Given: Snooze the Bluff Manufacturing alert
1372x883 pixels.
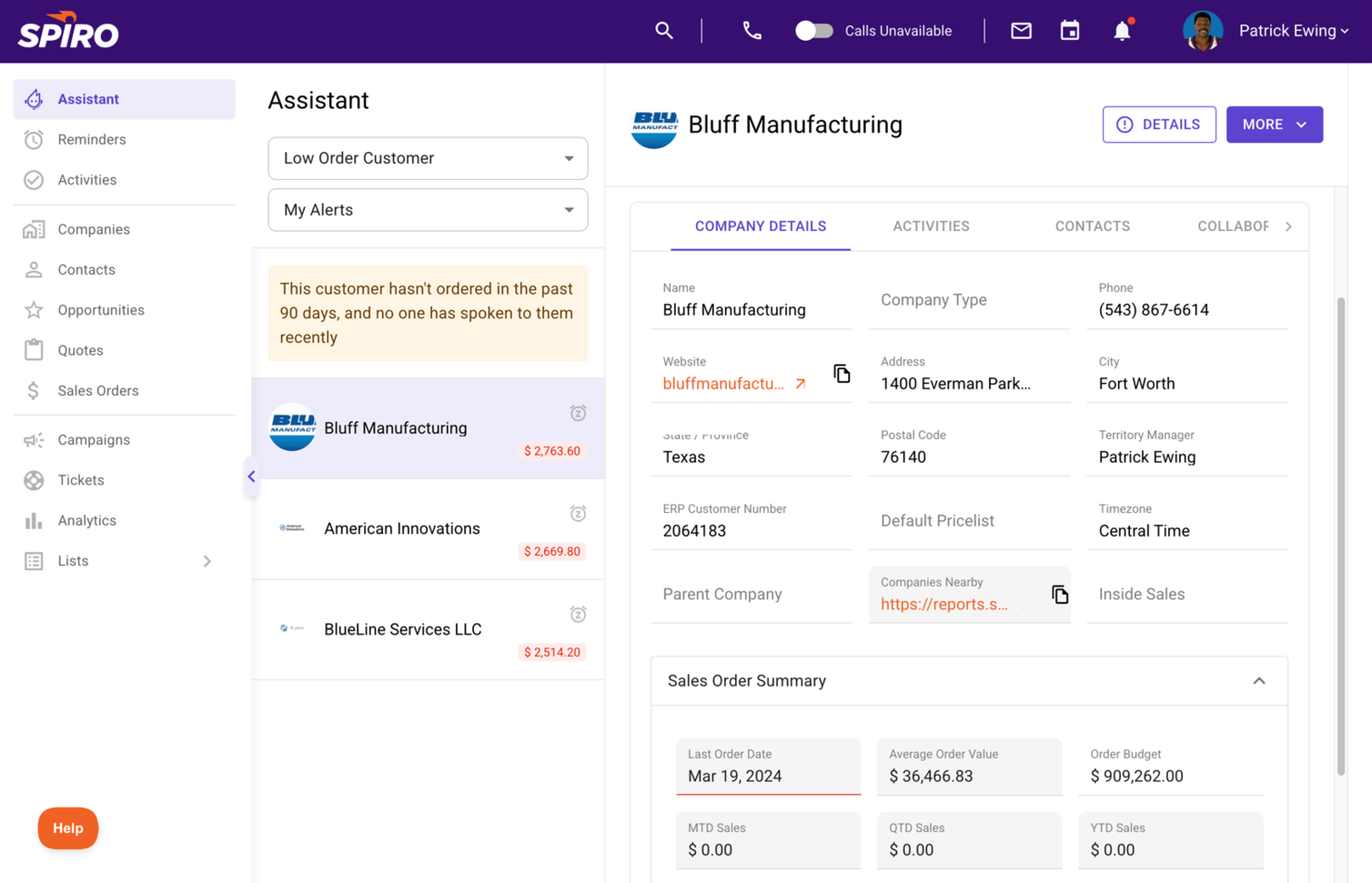Looking at the screenshot, I should (578, 413).
